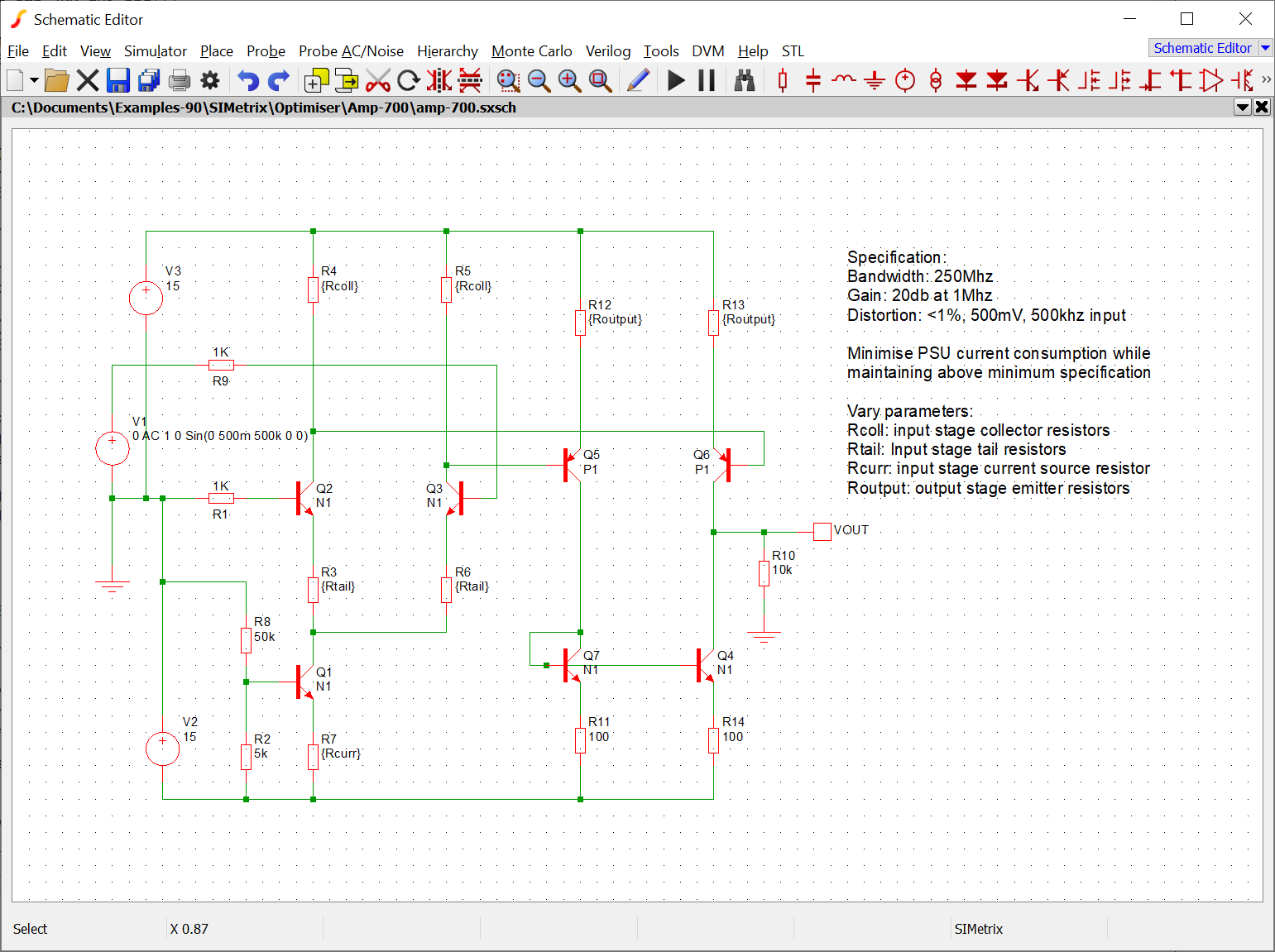Open the Simulator menu
Image resolution: width=1275 pixels, height=952 pixels.
tap(155, 51)
